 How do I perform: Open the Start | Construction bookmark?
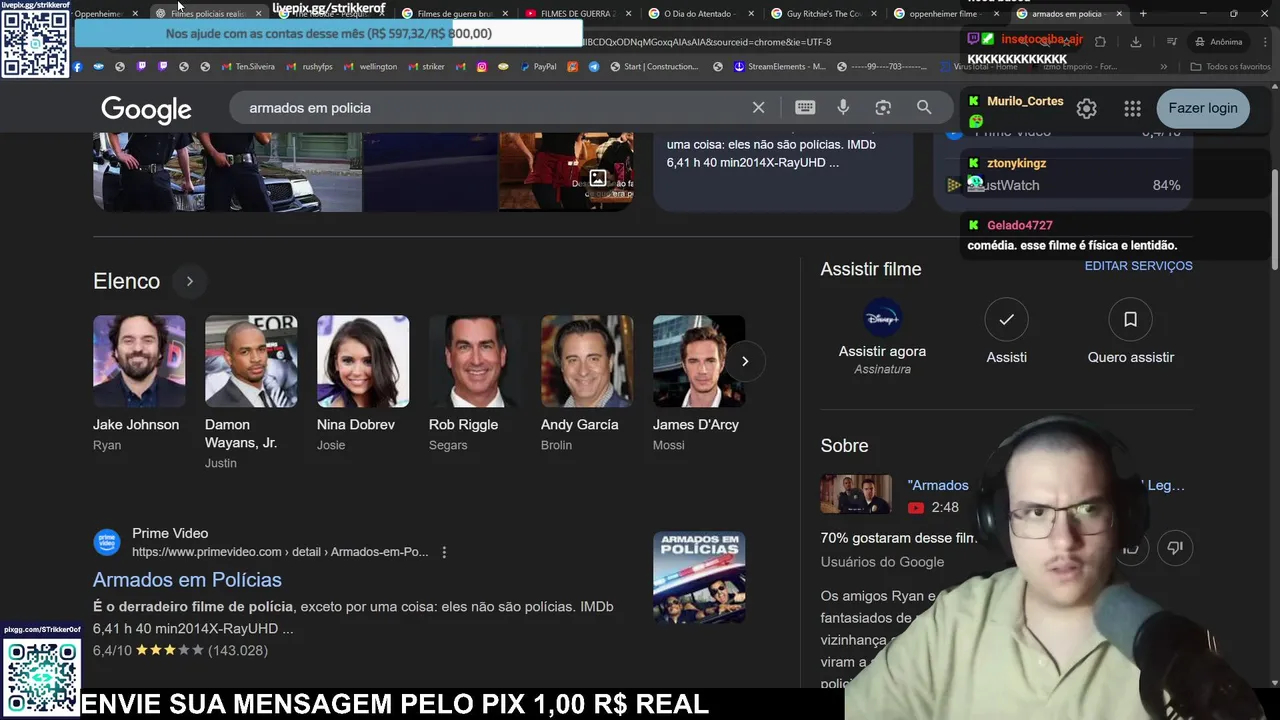point(654,67)
